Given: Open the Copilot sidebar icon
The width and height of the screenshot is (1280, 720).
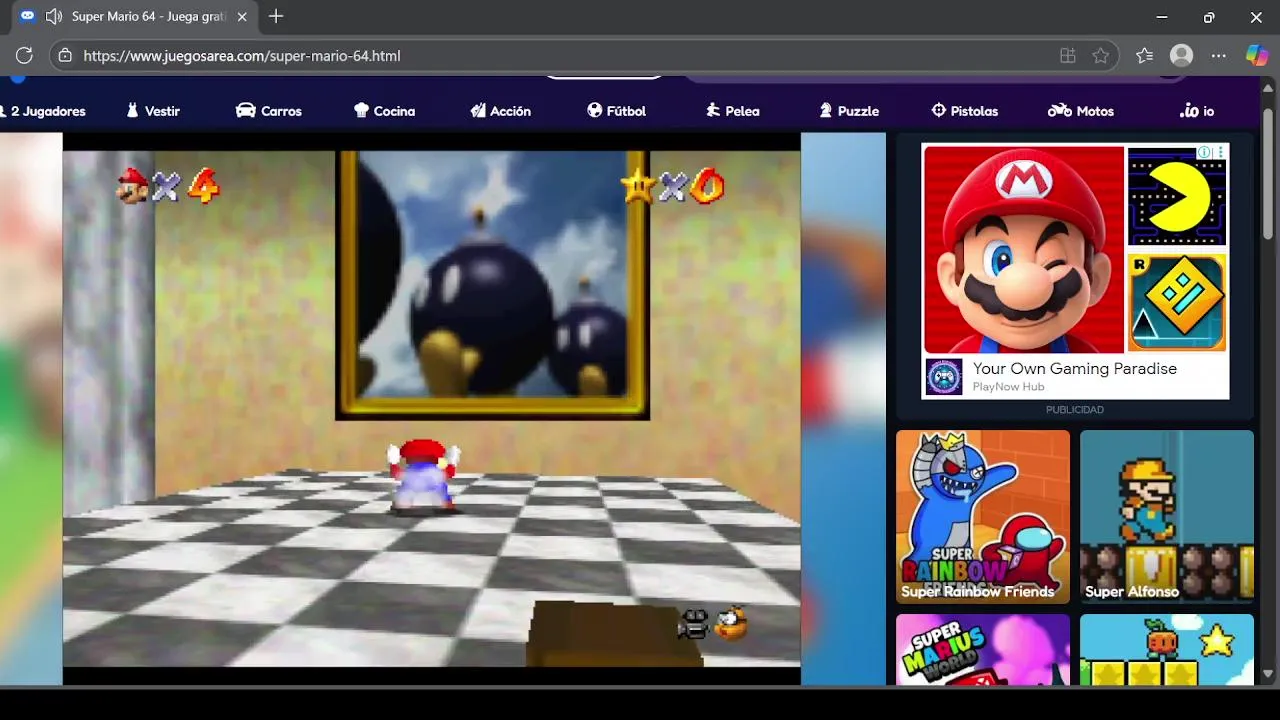Looking at the screenshot, I should click(x=1257, y=56).
